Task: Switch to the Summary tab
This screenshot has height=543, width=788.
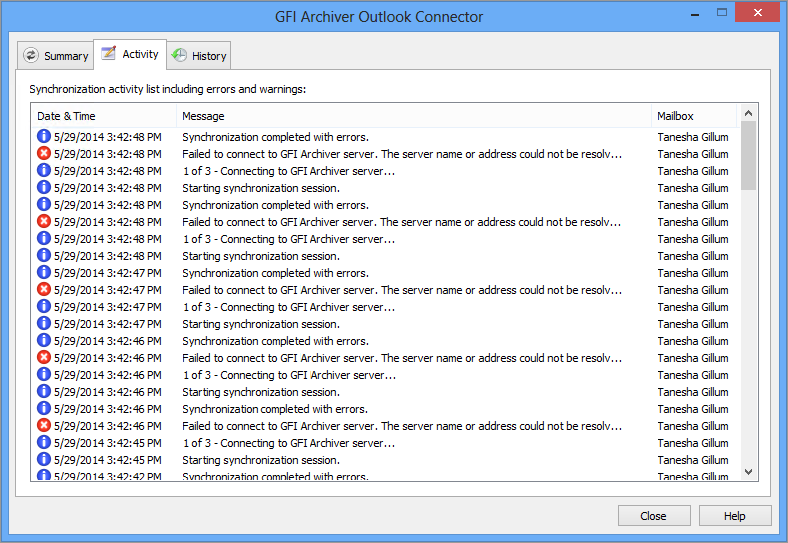Action: pos(56,56)
